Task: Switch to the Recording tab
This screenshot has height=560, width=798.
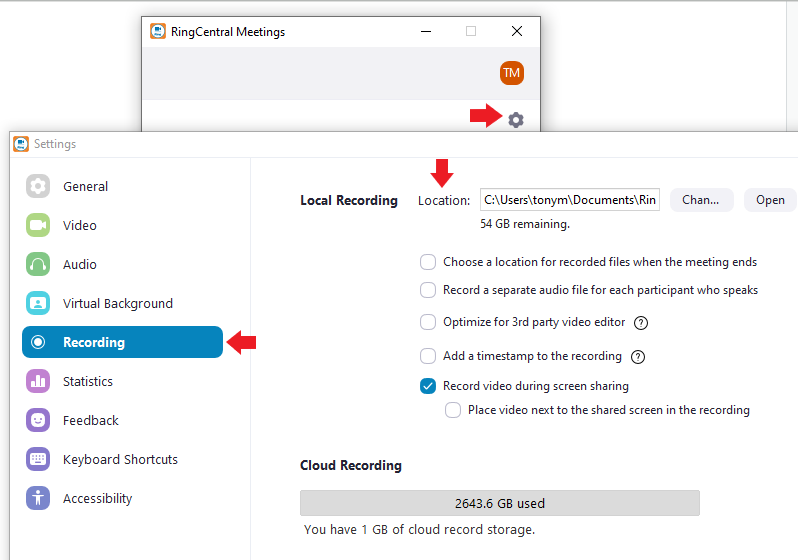Action: [123, 342]
